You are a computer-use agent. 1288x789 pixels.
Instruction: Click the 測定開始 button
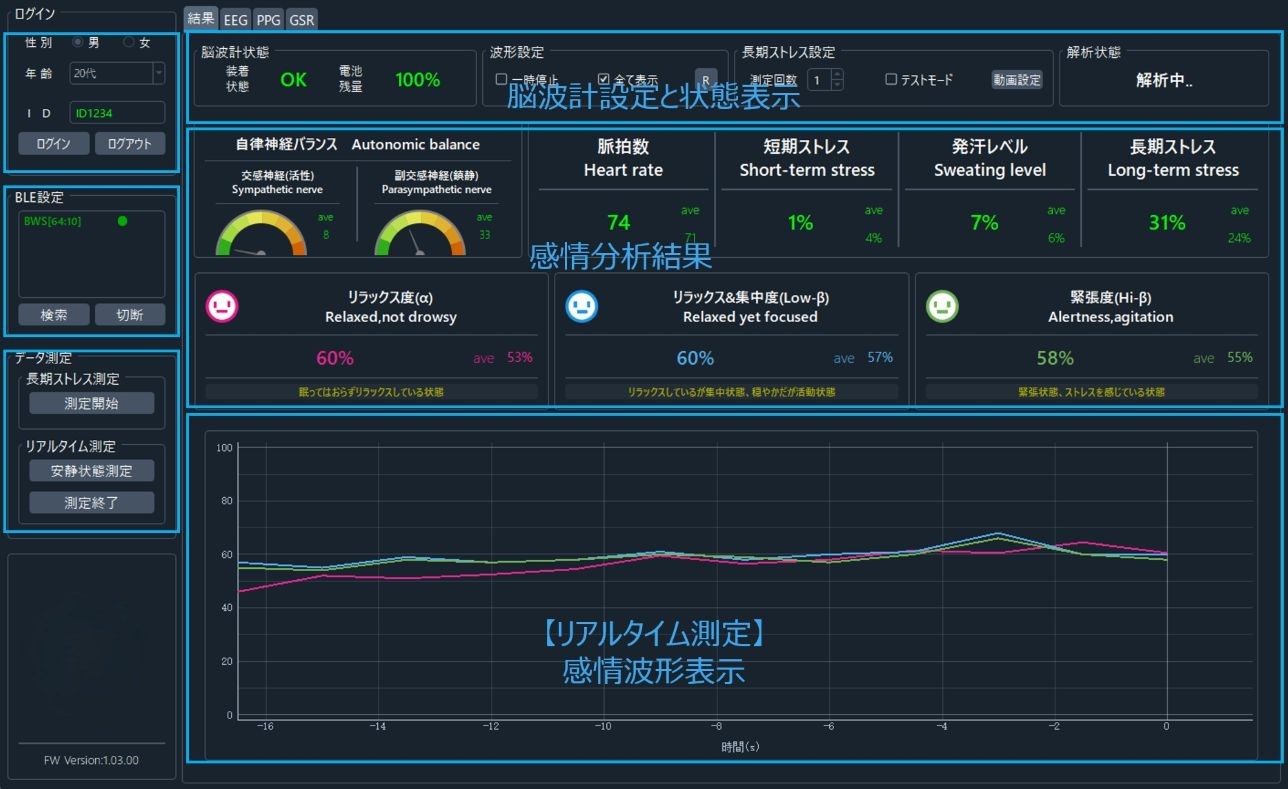pos(92,403)
